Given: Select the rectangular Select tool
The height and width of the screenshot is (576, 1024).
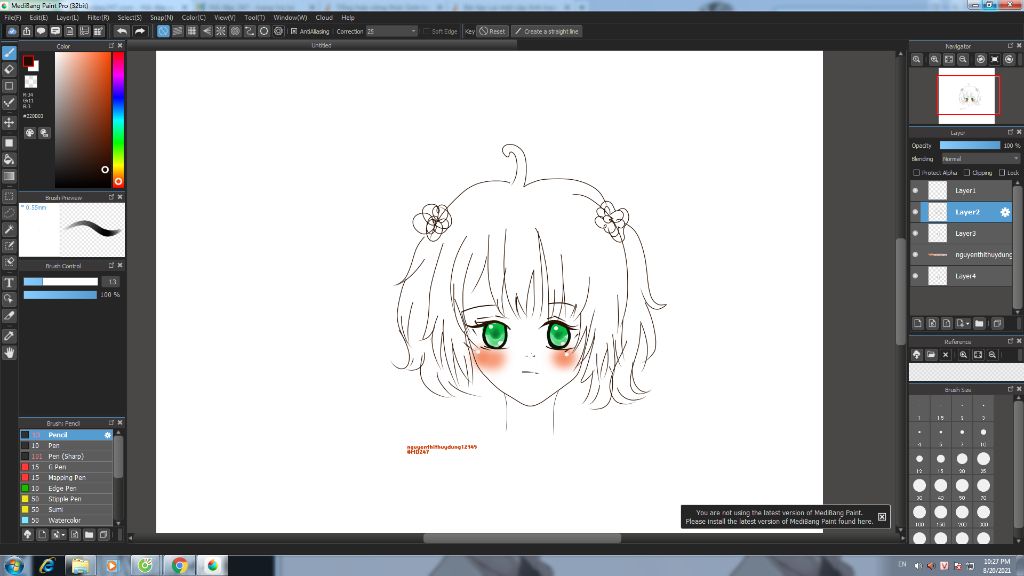Looking at the screenshot, I should tap(9, 196).
